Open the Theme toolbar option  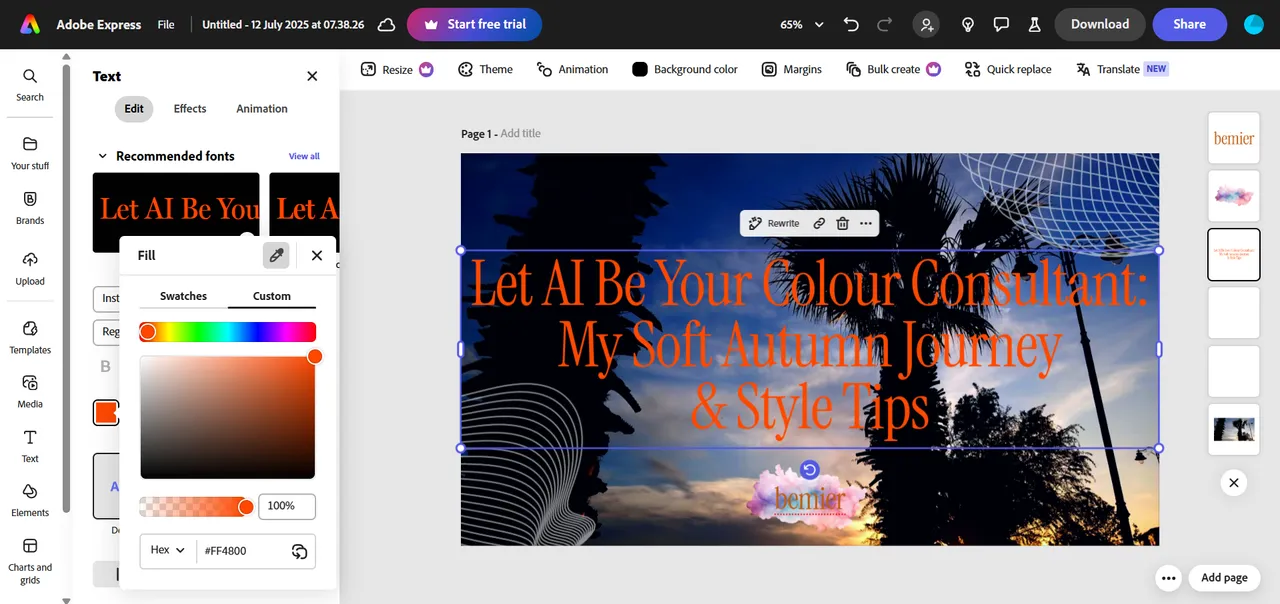click(x=485, y=69)
